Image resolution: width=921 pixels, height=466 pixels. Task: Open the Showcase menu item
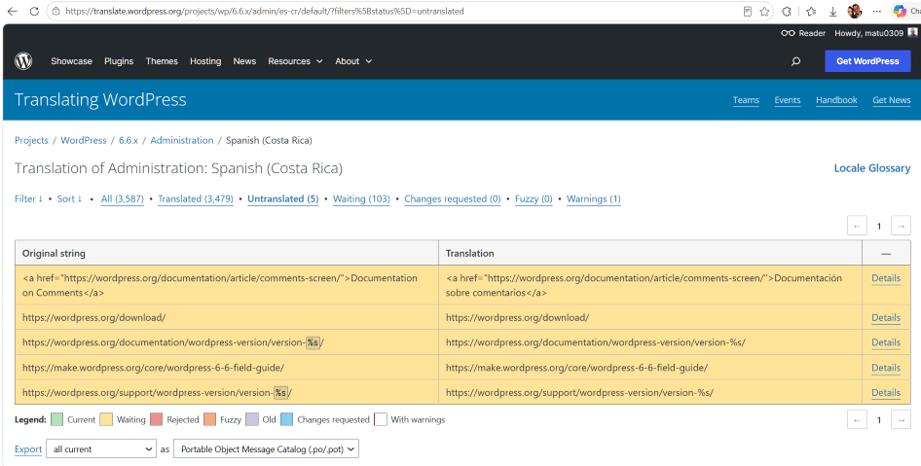72,61
